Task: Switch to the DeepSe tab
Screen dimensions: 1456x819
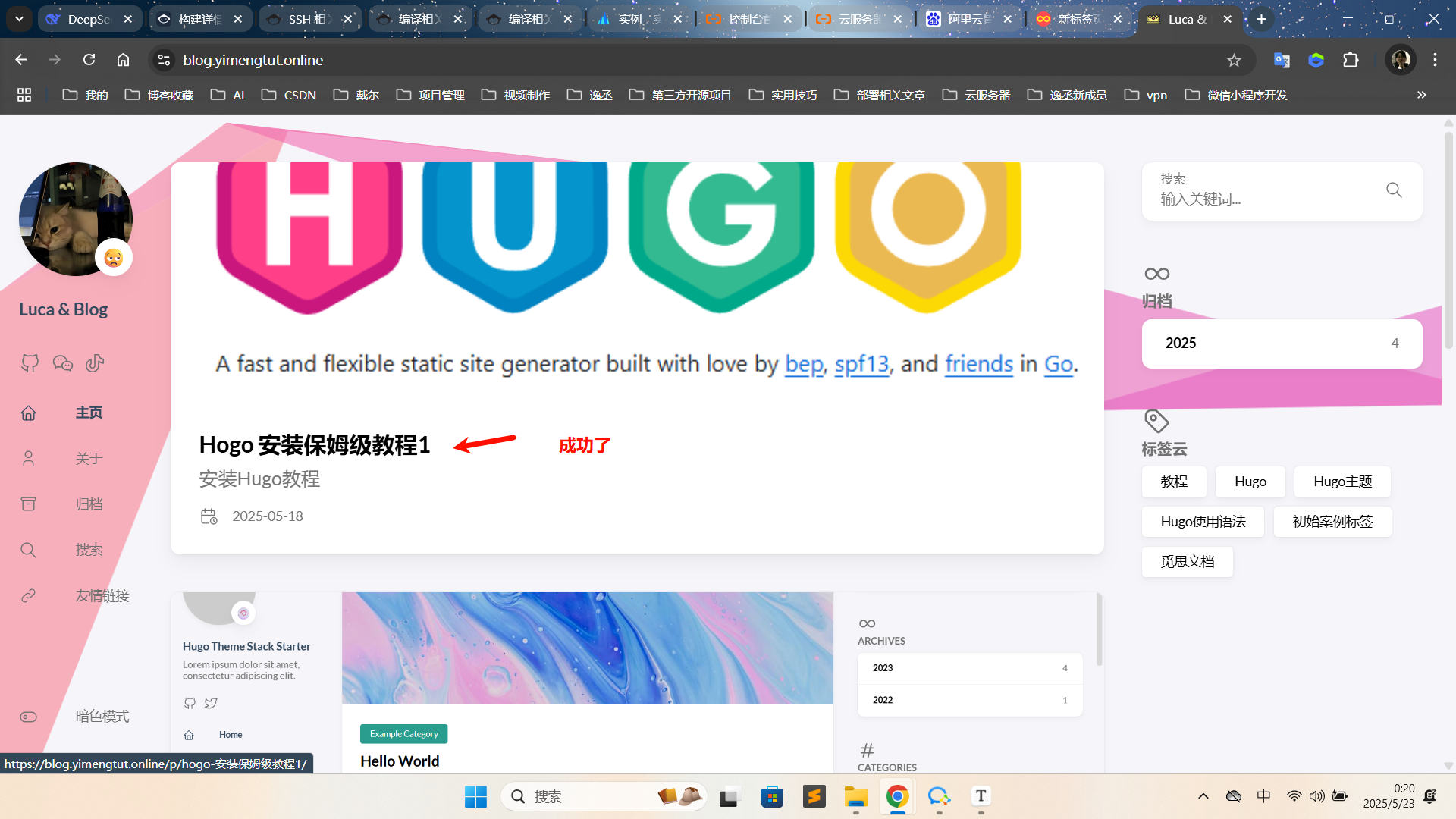Action: click(89, 19)
